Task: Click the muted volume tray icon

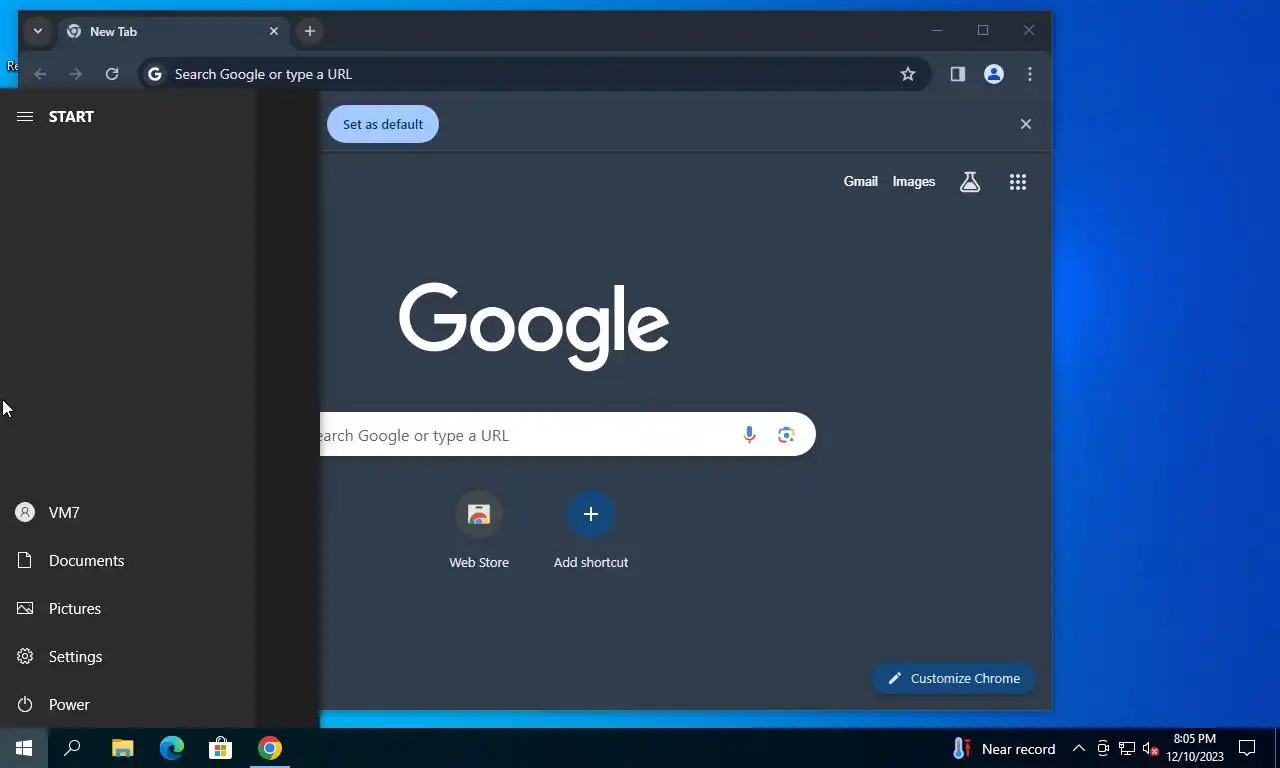Action: 1150,749
